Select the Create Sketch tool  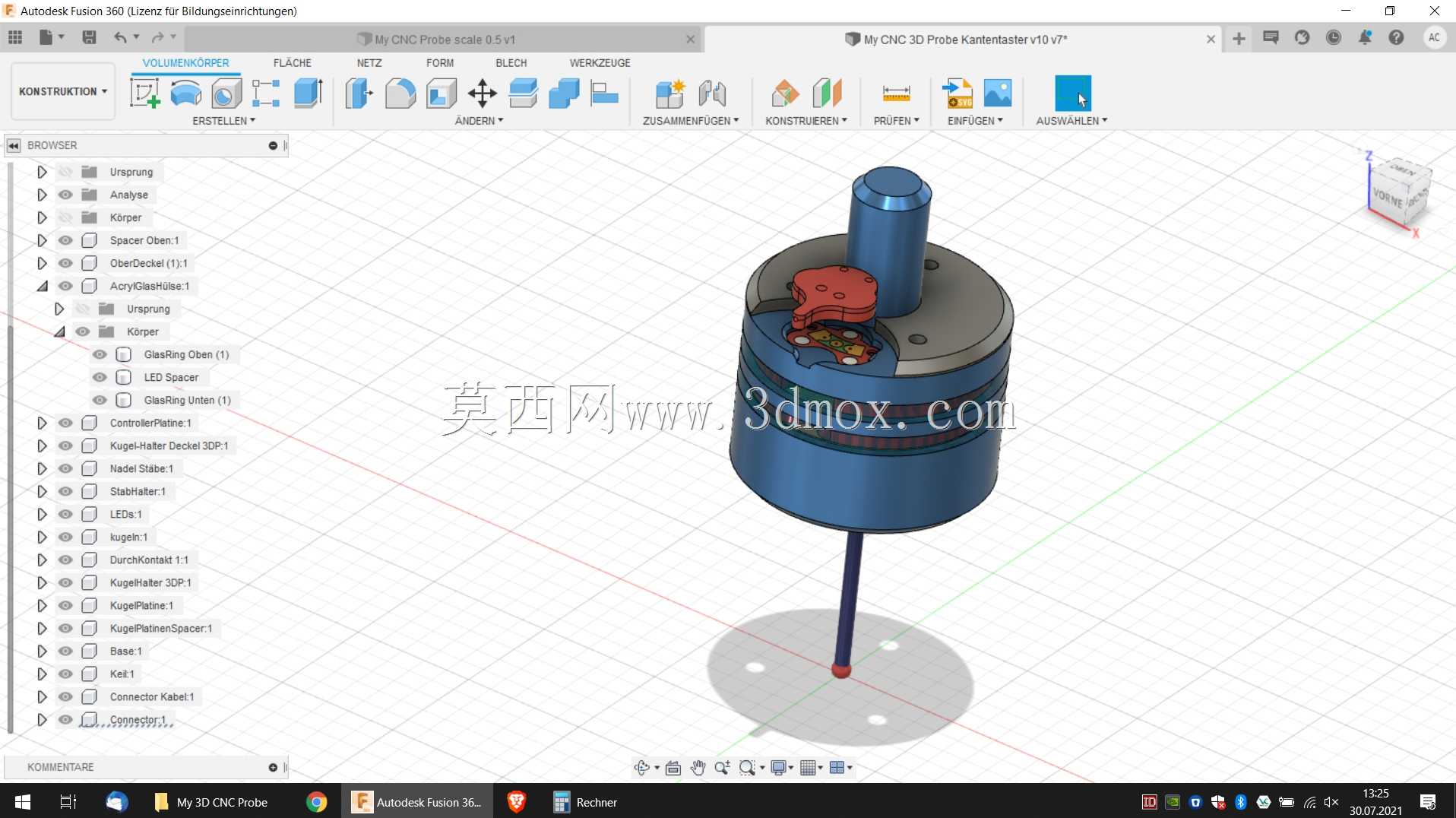click(144, 94)
